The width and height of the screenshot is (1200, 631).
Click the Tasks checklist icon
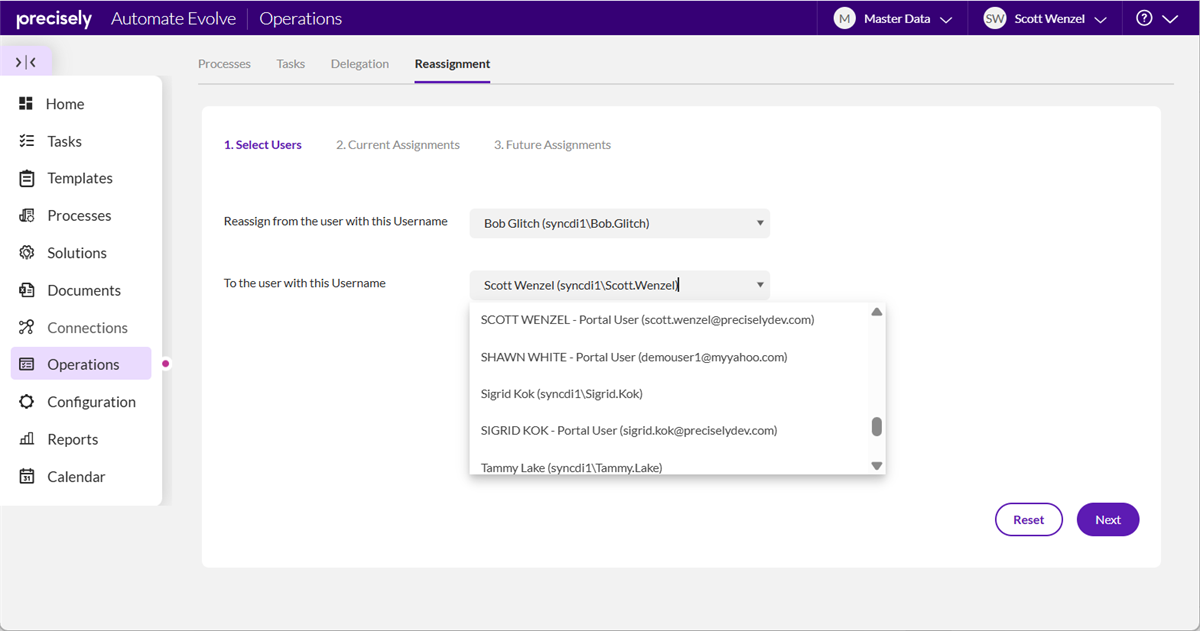(27, 141)
